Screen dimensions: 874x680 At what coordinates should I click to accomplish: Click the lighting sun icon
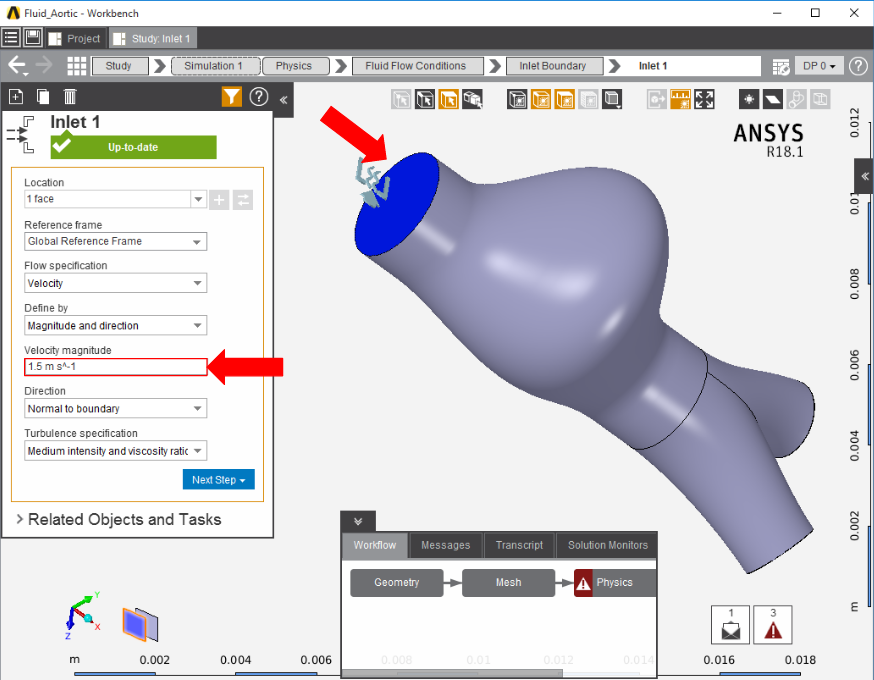tap(749, 100)
